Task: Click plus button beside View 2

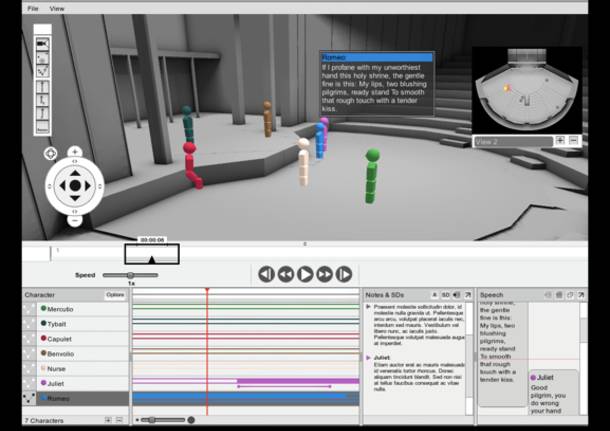Action: click(559, 141)
